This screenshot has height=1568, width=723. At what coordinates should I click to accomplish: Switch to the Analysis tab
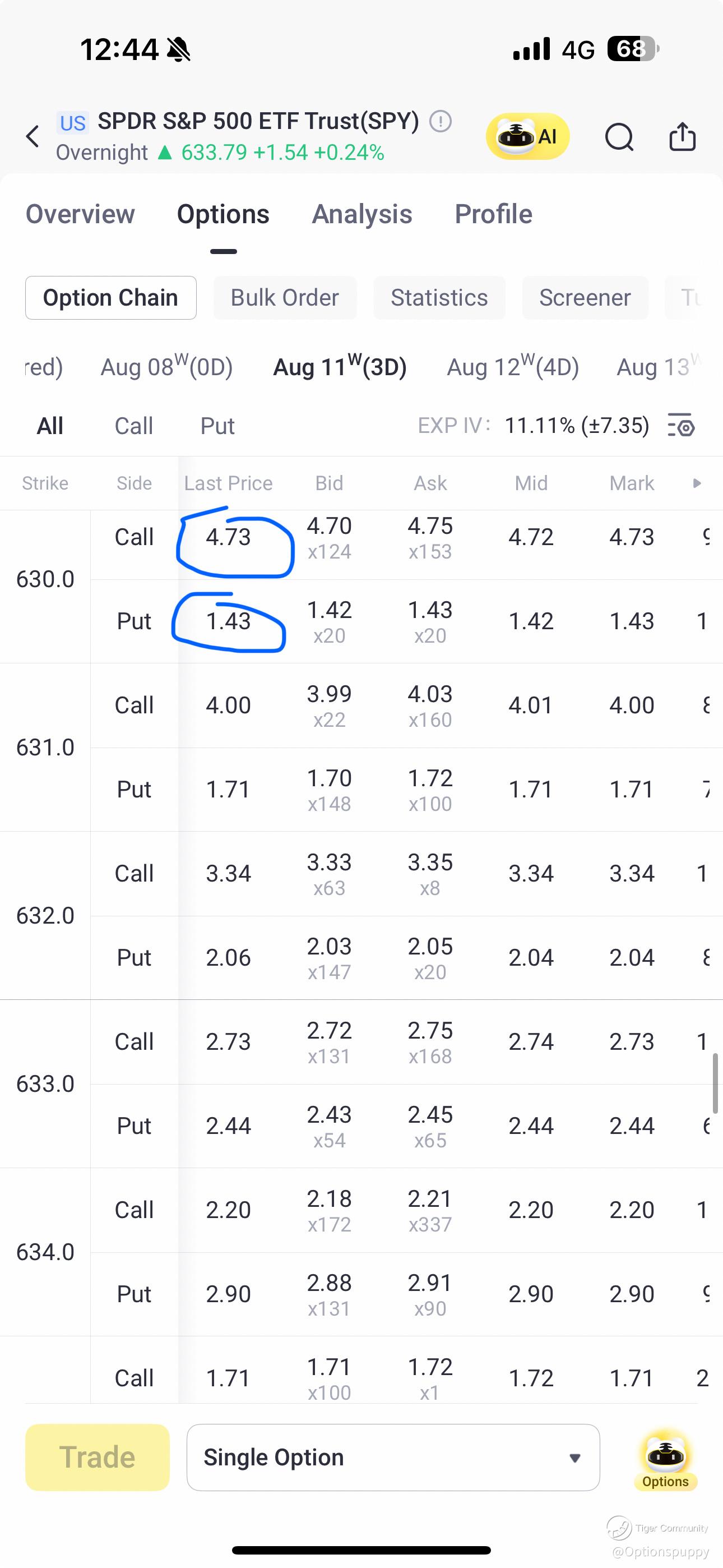[x=362, y=214]
